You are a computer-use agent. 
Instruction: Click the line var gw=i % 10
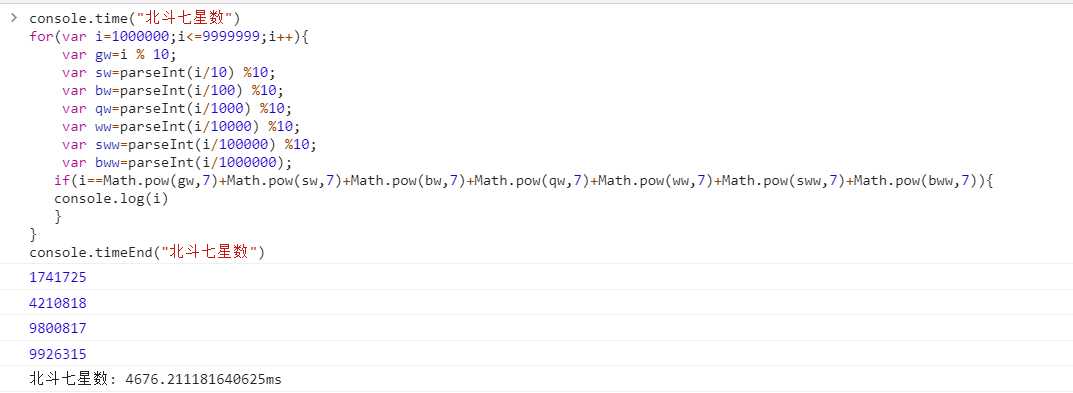(x=119, y=54)
